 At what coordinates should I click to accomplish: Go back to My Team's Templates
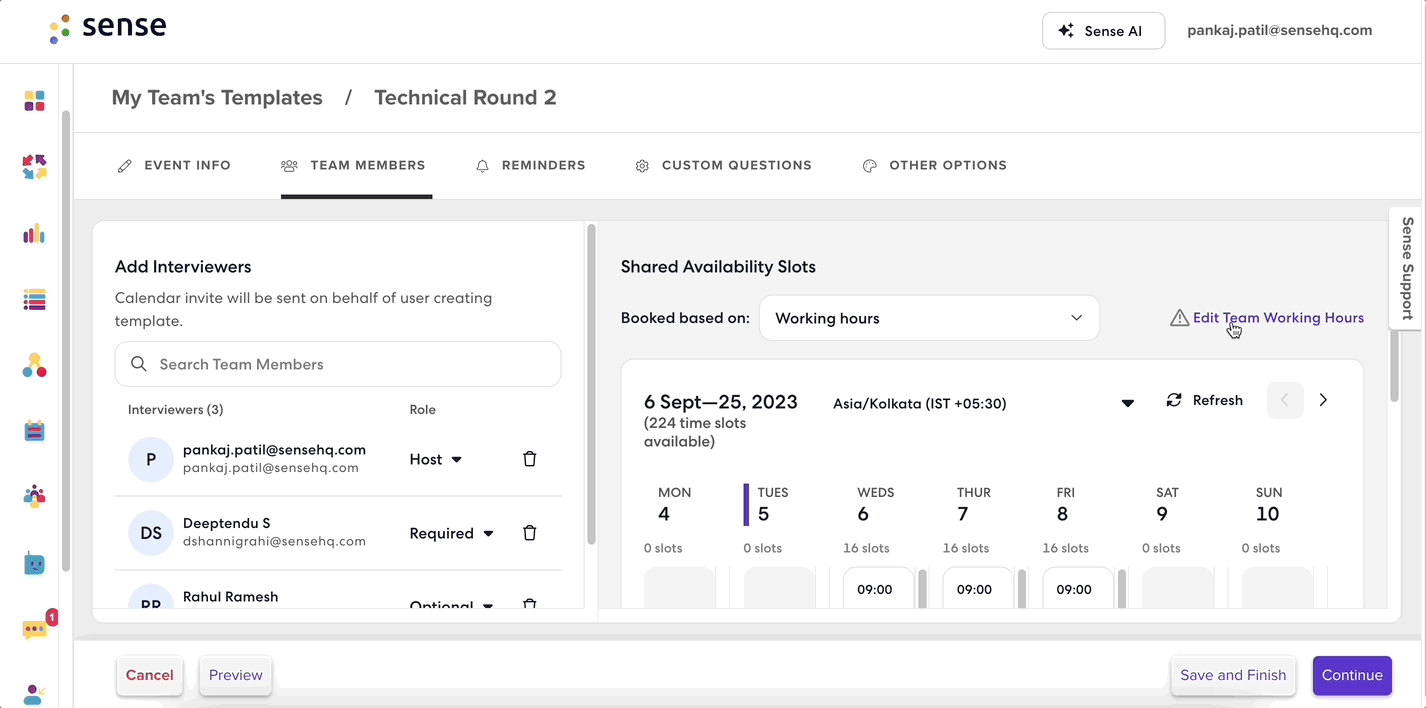point(217,98)
